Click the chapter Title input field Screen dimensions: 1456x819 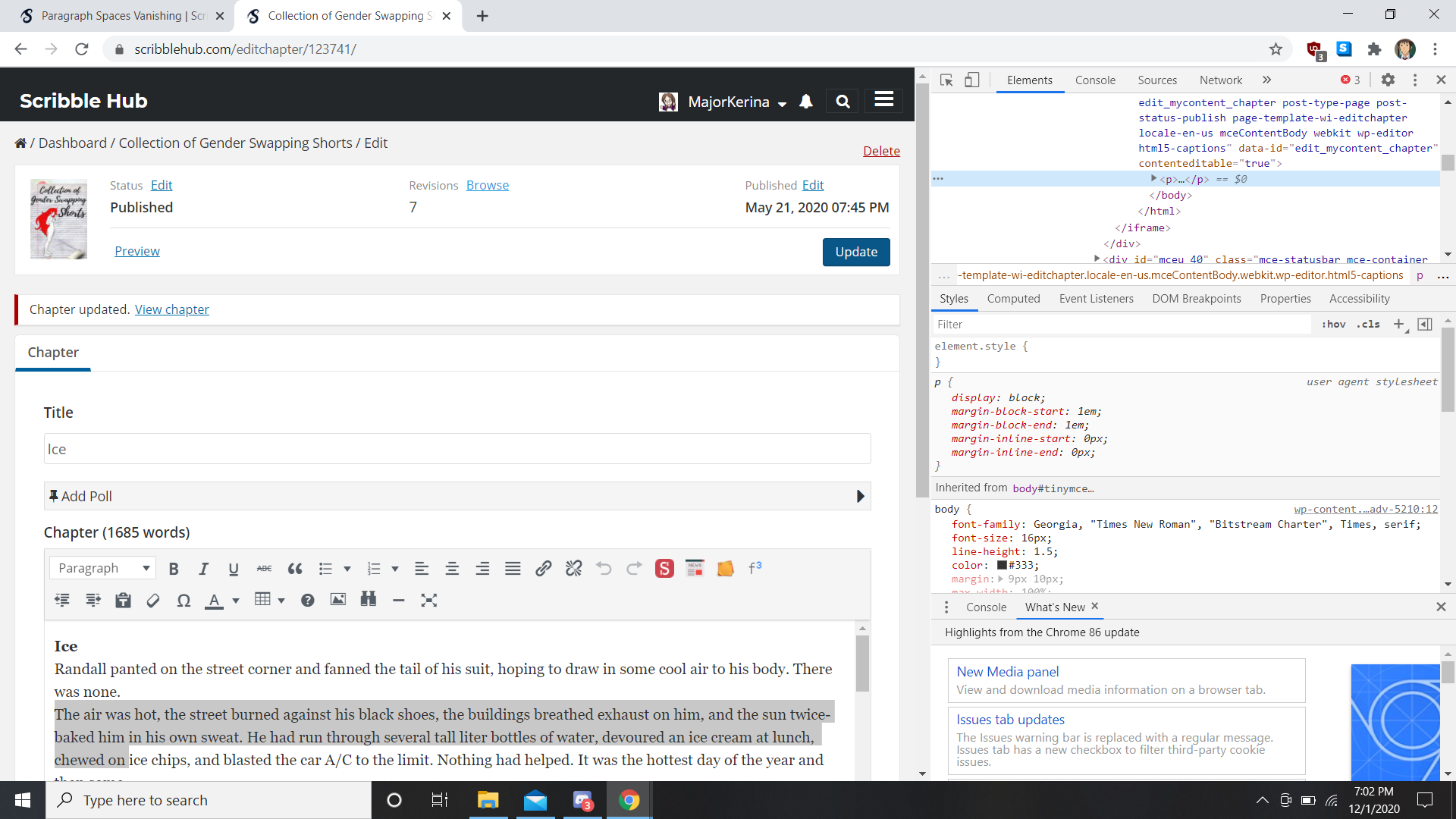(x=457, y=449)
